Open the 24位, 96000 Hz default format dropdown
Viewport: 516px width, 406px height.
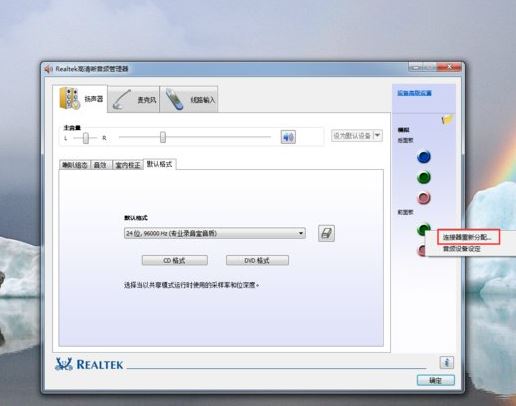[215, 233]
